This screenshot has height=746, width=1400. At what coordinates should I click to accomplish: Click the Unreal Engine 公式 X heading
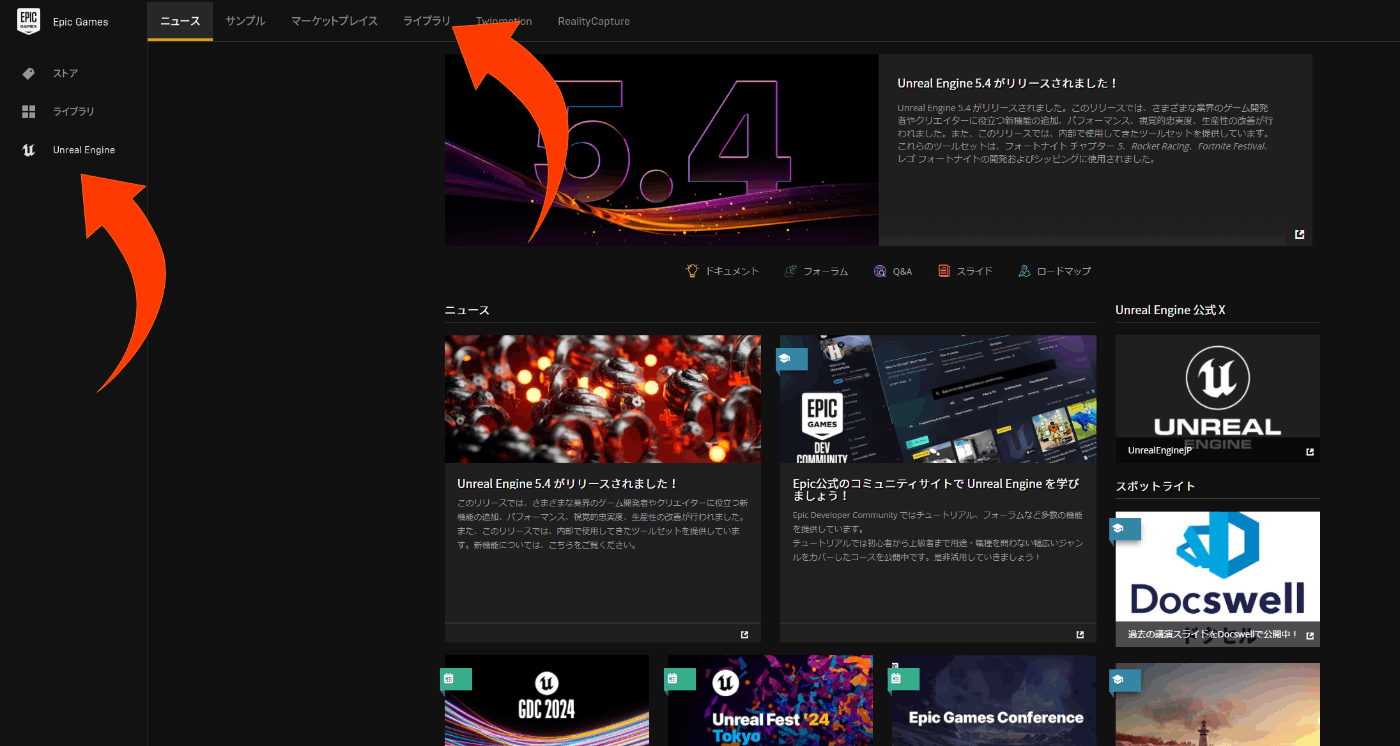[x=1170, y=310]
